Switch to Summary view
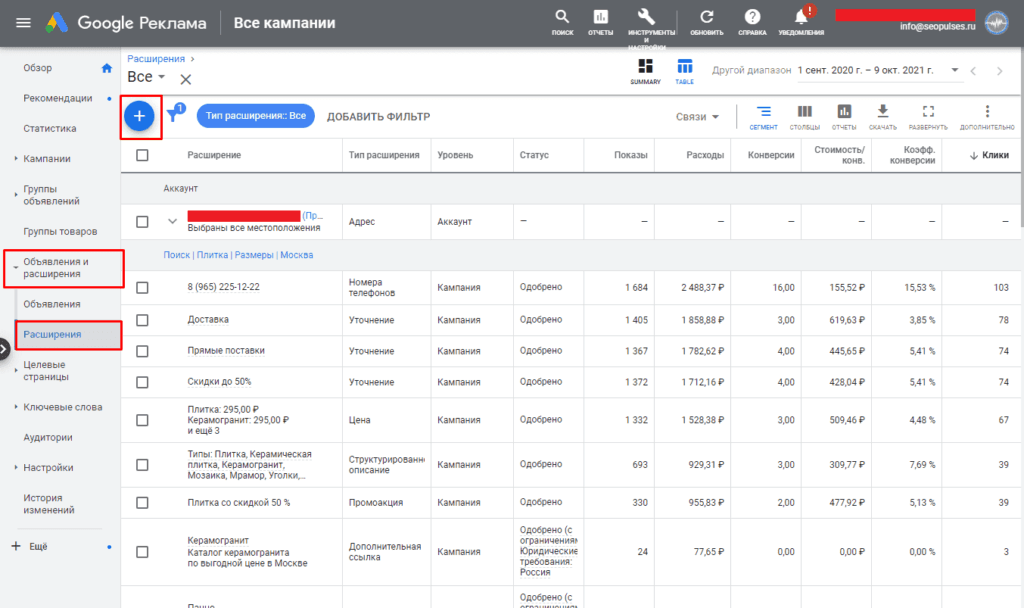 pos(645,71)
